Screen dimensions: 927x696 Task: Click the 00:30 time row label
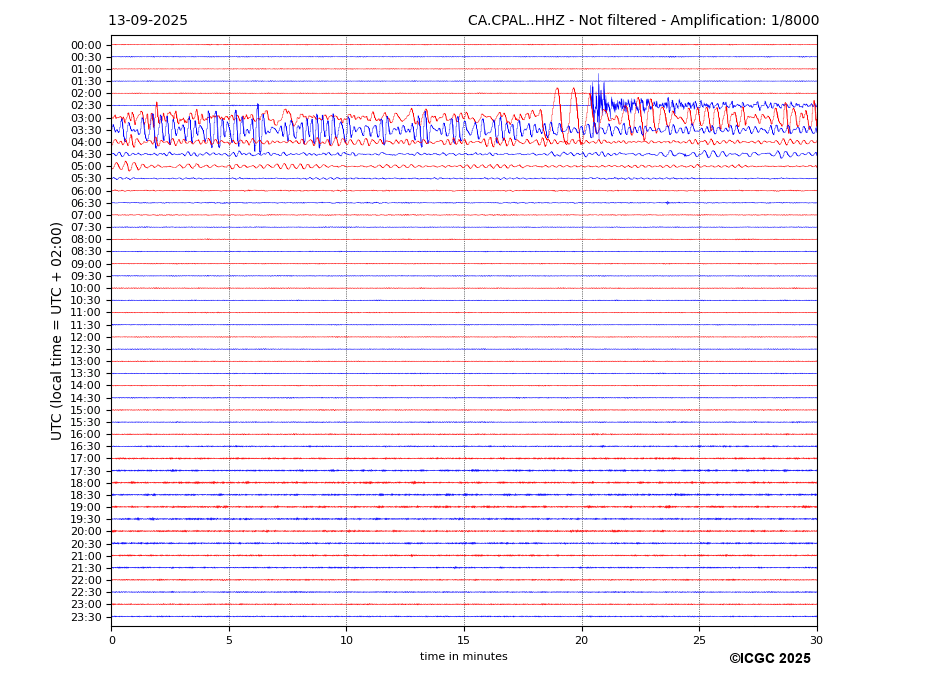[86, 57]
